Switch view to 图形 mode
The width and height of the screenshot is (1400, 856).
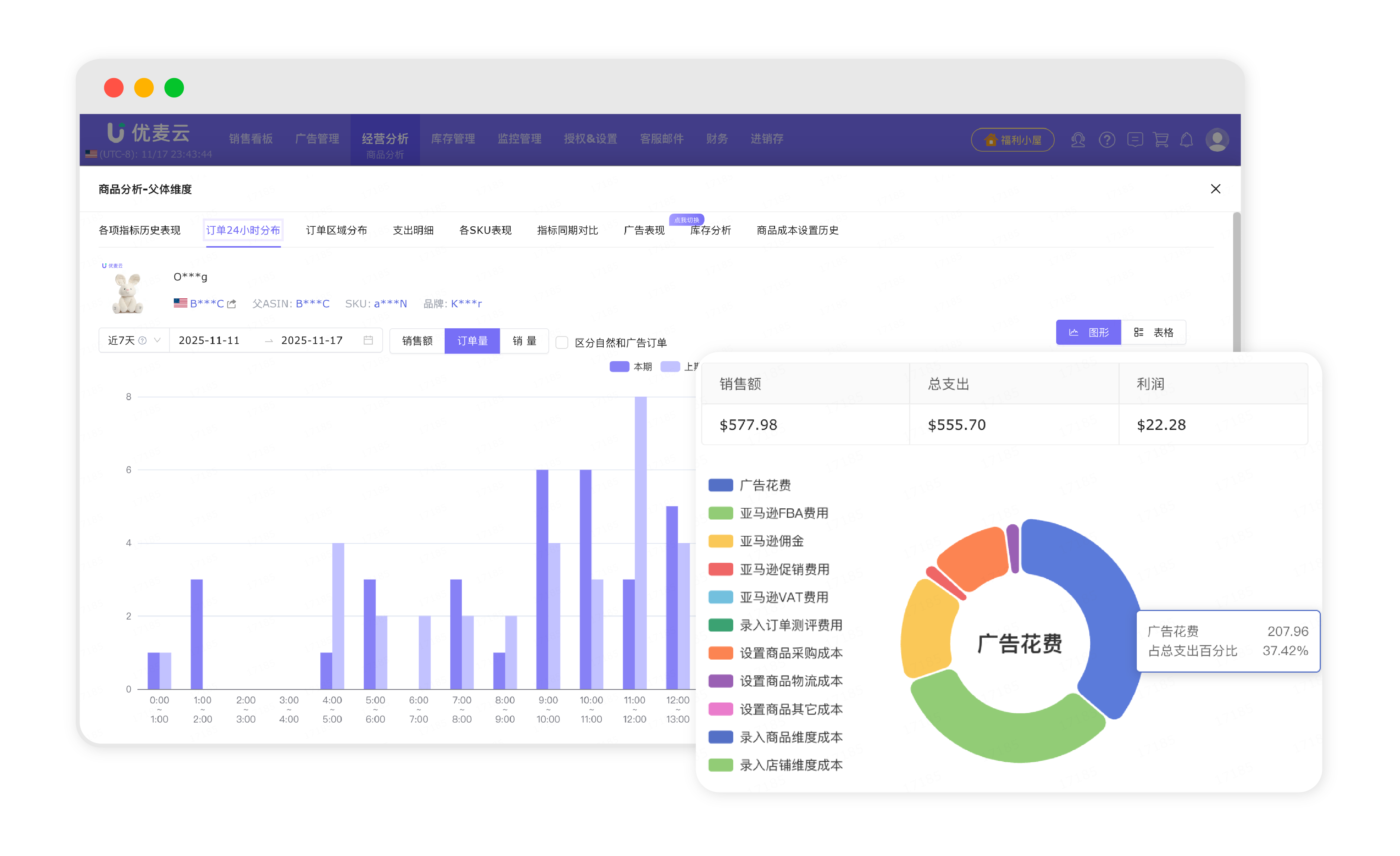pyautogui.click(x=1088, y=332)
